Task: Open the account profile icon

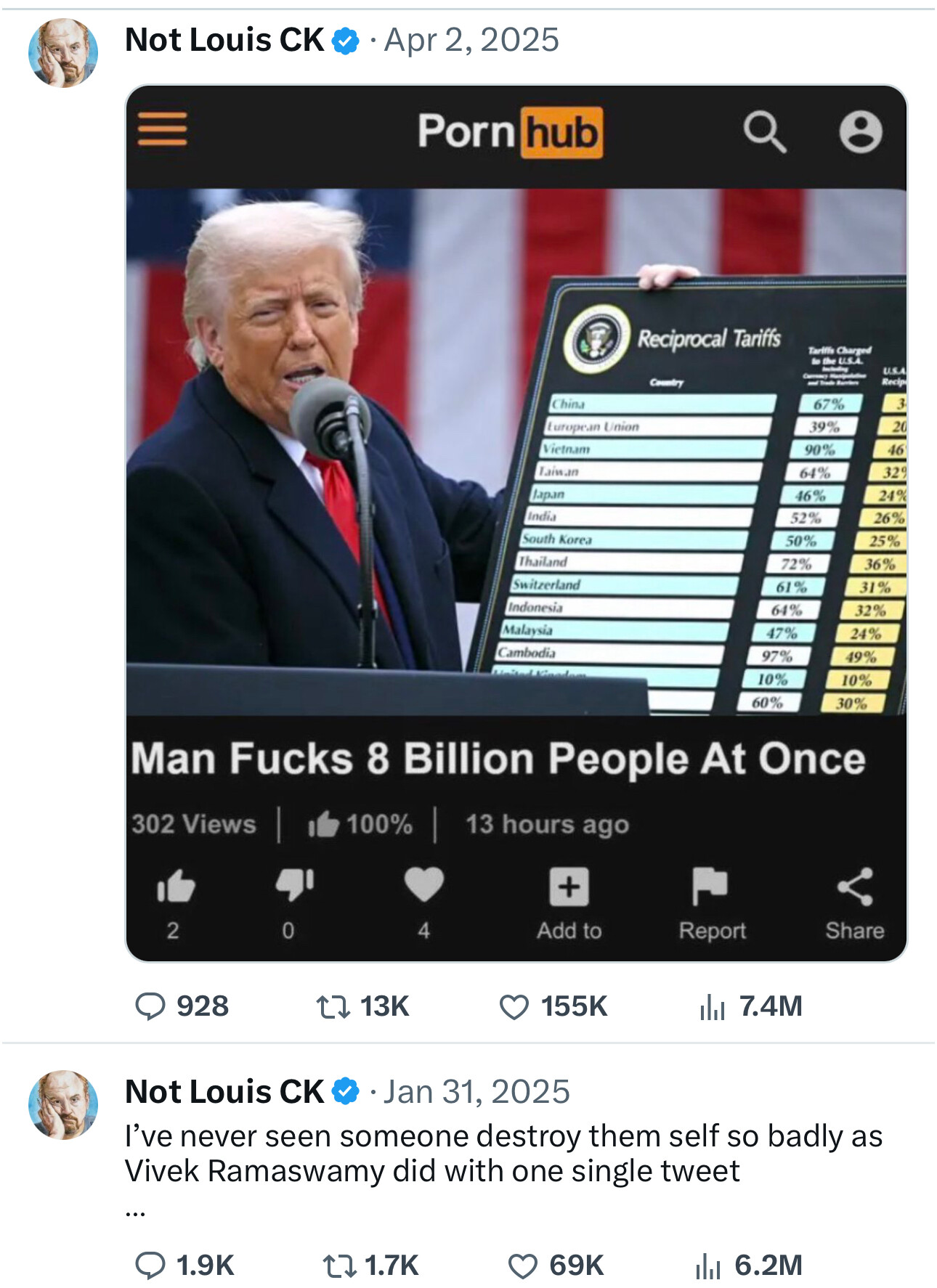Action: pos(861,132)
